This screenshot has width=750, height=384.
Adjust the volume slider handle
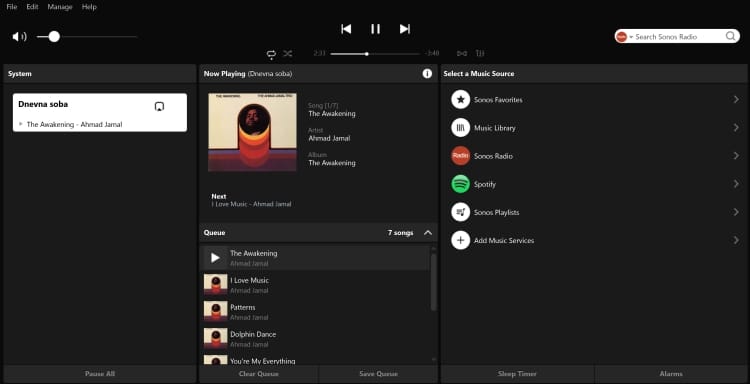tap(54, 37)
